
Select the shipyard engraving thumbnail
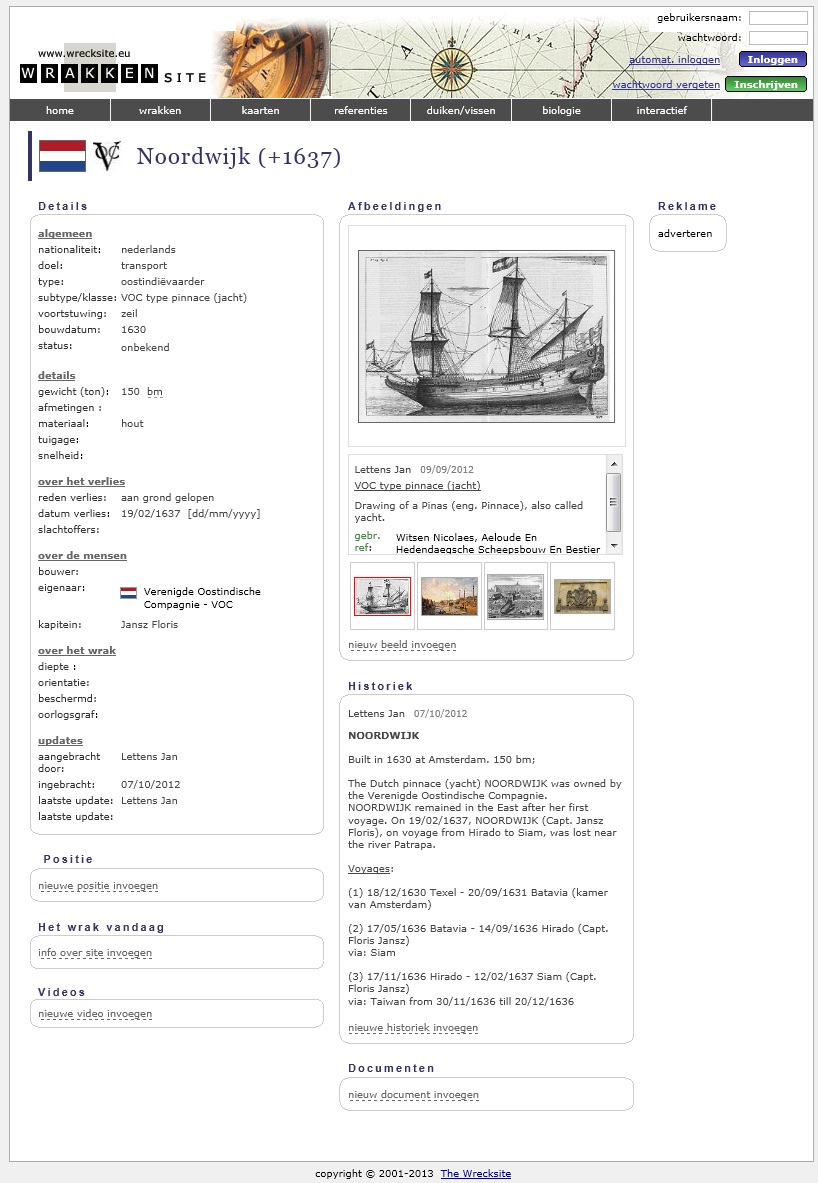click(x=515, y=596)
